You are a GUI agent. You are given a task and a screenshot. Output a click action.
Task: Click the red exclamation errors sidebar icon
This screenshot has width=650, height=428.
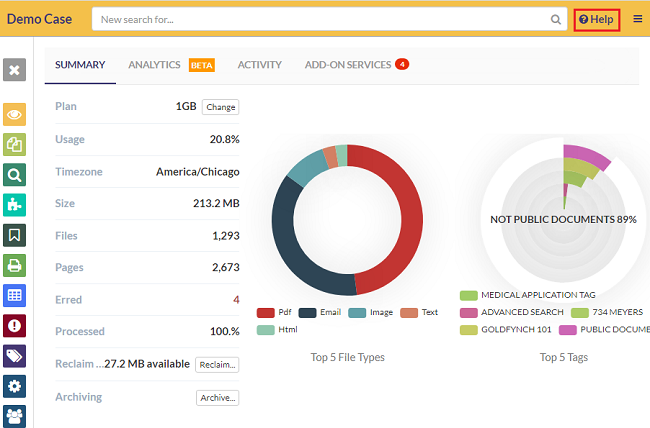point(15,325)
